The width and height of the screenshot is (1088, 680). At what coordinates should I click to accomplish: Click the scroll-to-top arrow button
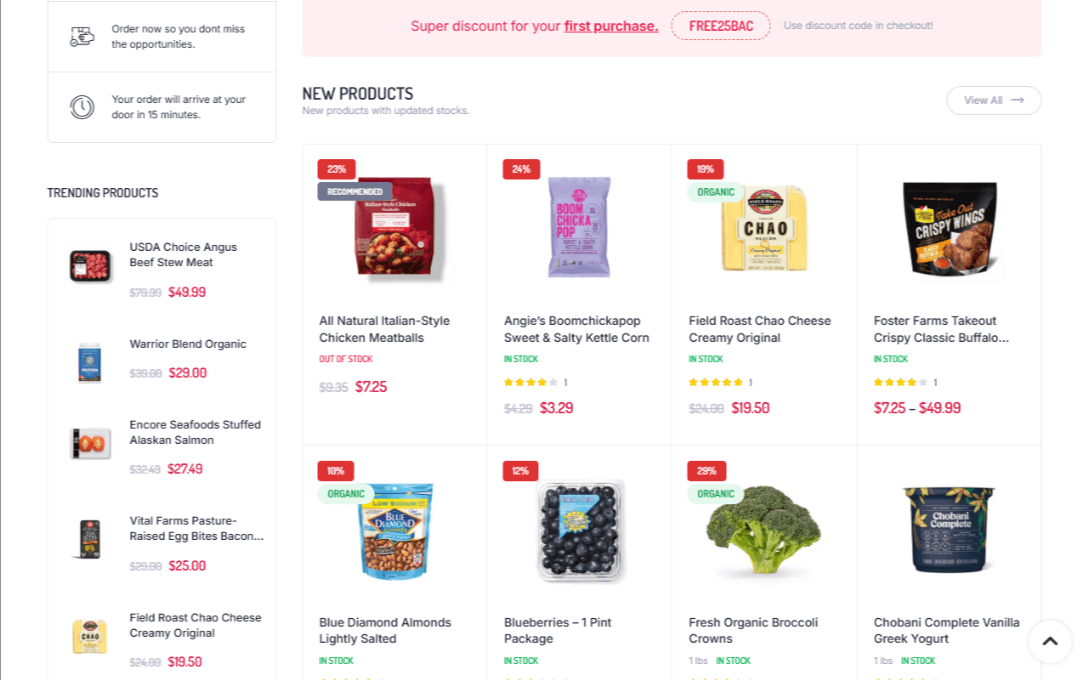(x=1050, y=641)
